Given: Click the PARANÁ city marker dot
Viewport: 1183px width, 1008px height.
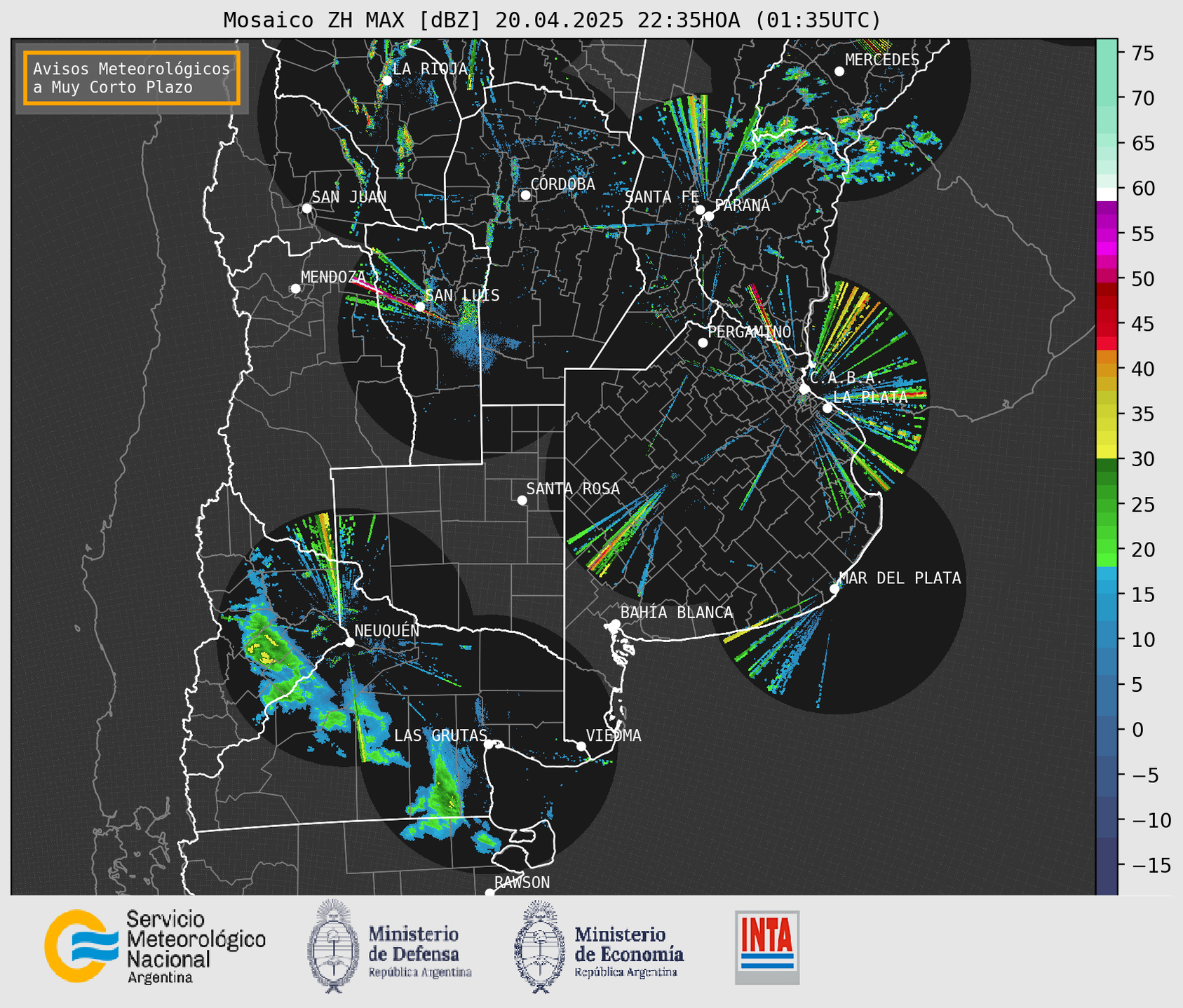Looking at the screenshot, I should pyautogui.click(x=709, y=216).
